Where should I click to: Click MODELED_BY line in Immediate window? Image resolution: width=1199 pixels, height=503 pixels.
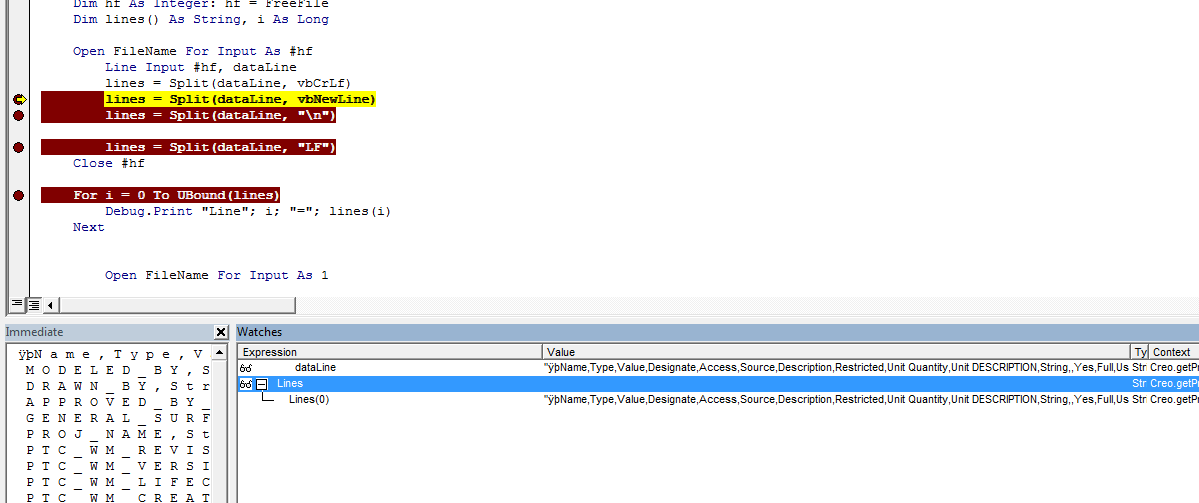click(x=117, y=370)
